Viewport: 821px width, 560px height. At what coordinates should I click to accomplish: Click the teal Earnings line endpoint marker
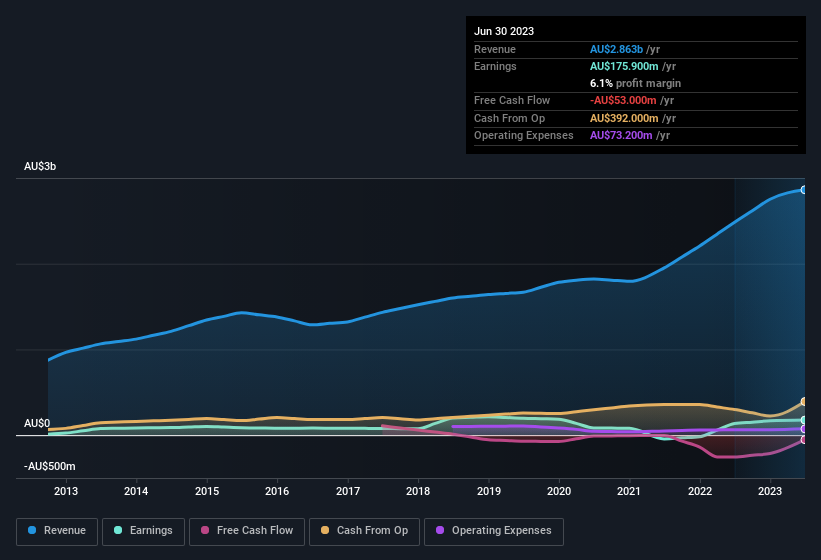(804, 420)
